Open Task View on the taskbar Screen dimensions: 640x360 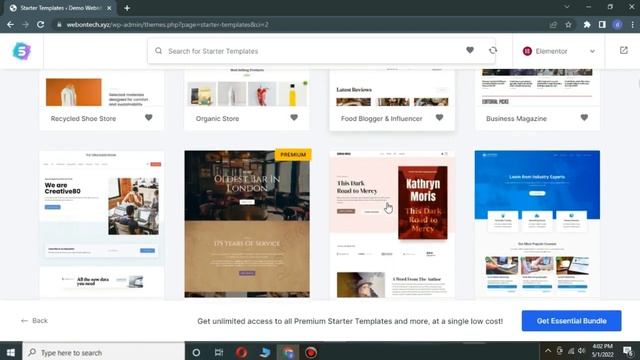(x=219, y=352)
